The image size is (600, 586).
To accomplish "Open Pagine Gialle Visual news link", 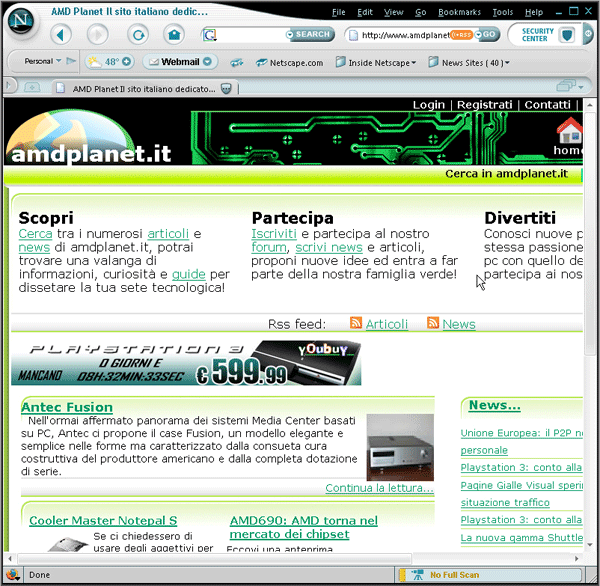I will (x=521, y=485).
